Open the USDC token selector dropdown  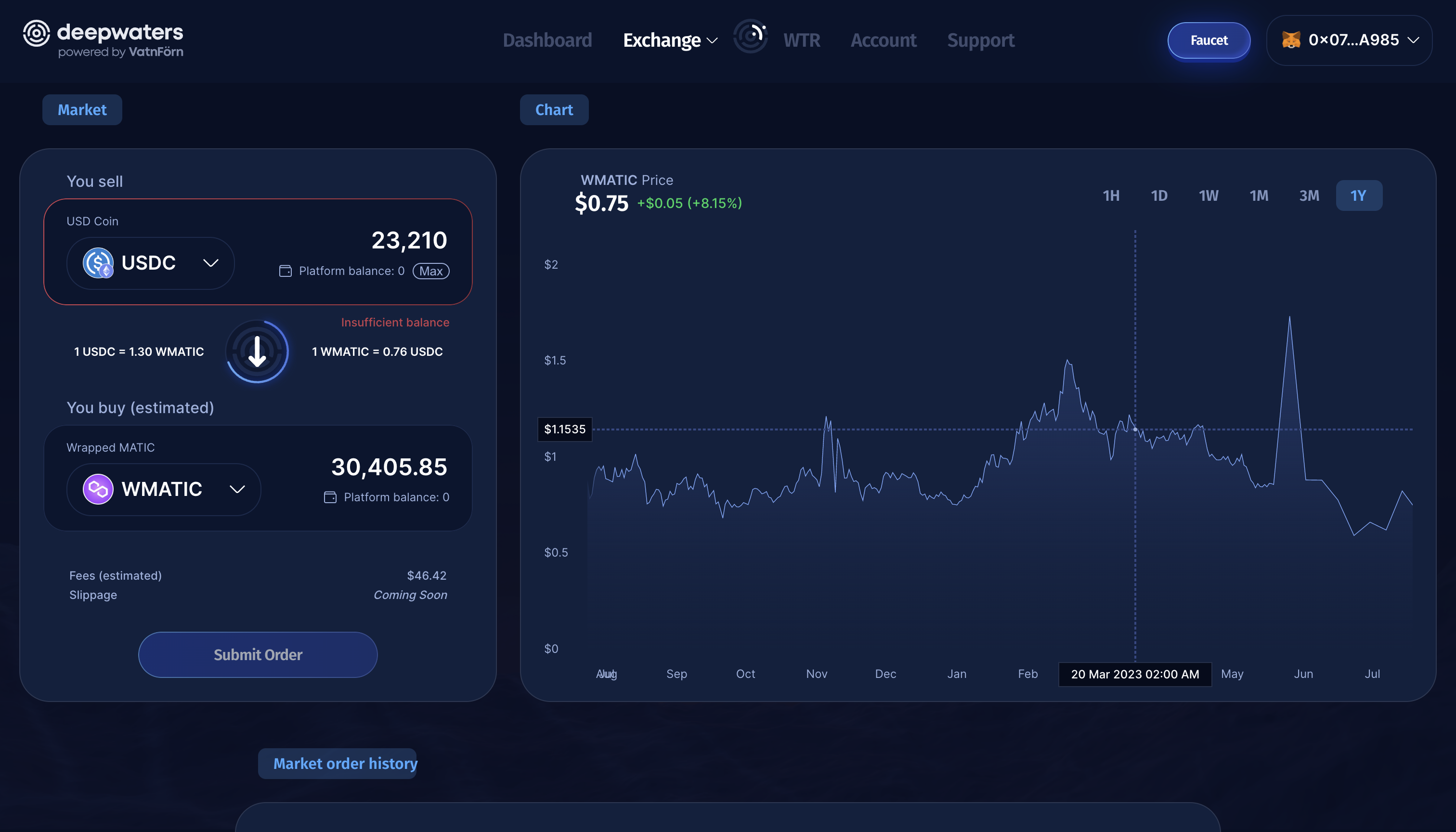pyautogui.click(x=151, y=263)
